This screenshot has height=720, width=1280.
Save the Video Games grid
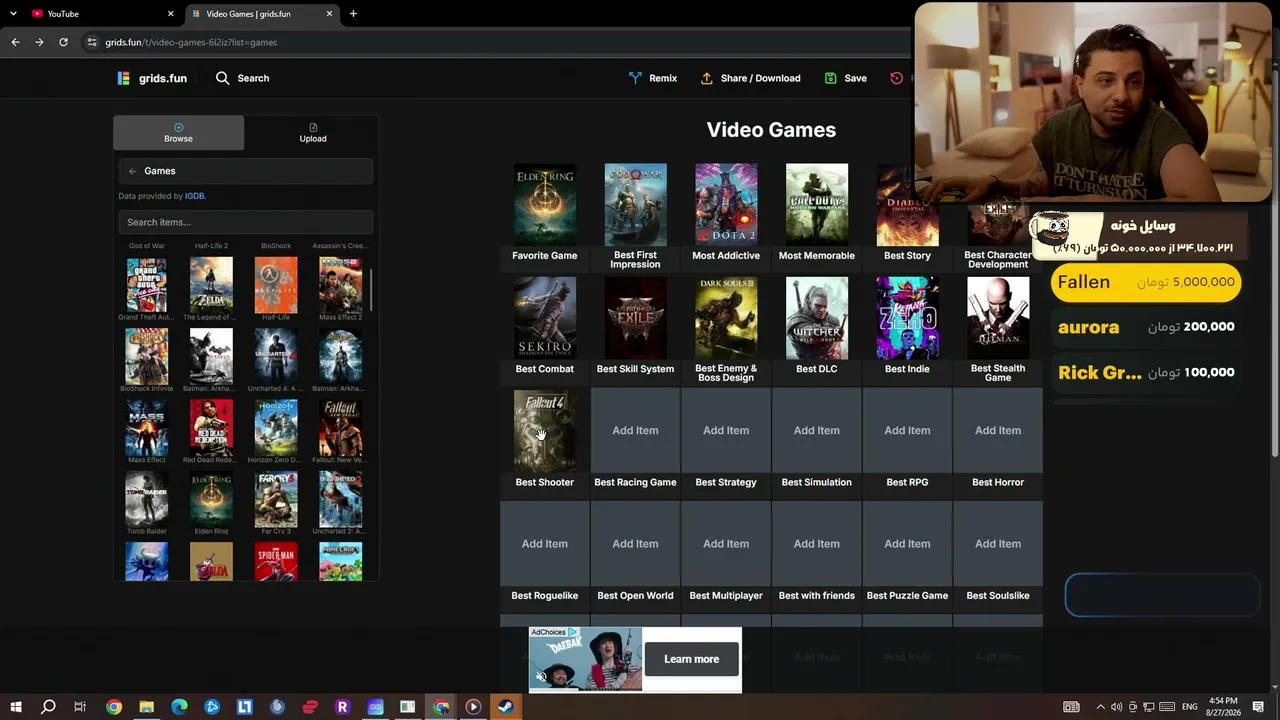pyautogui.click(x=845, y=78)
